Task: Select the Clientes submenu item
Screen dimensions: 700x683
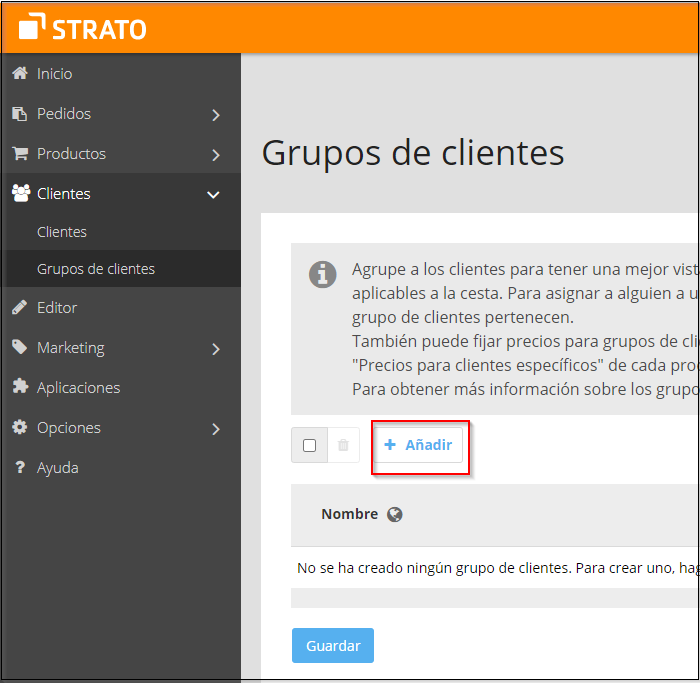Action: pyautogui.click(x=121, y=232)
